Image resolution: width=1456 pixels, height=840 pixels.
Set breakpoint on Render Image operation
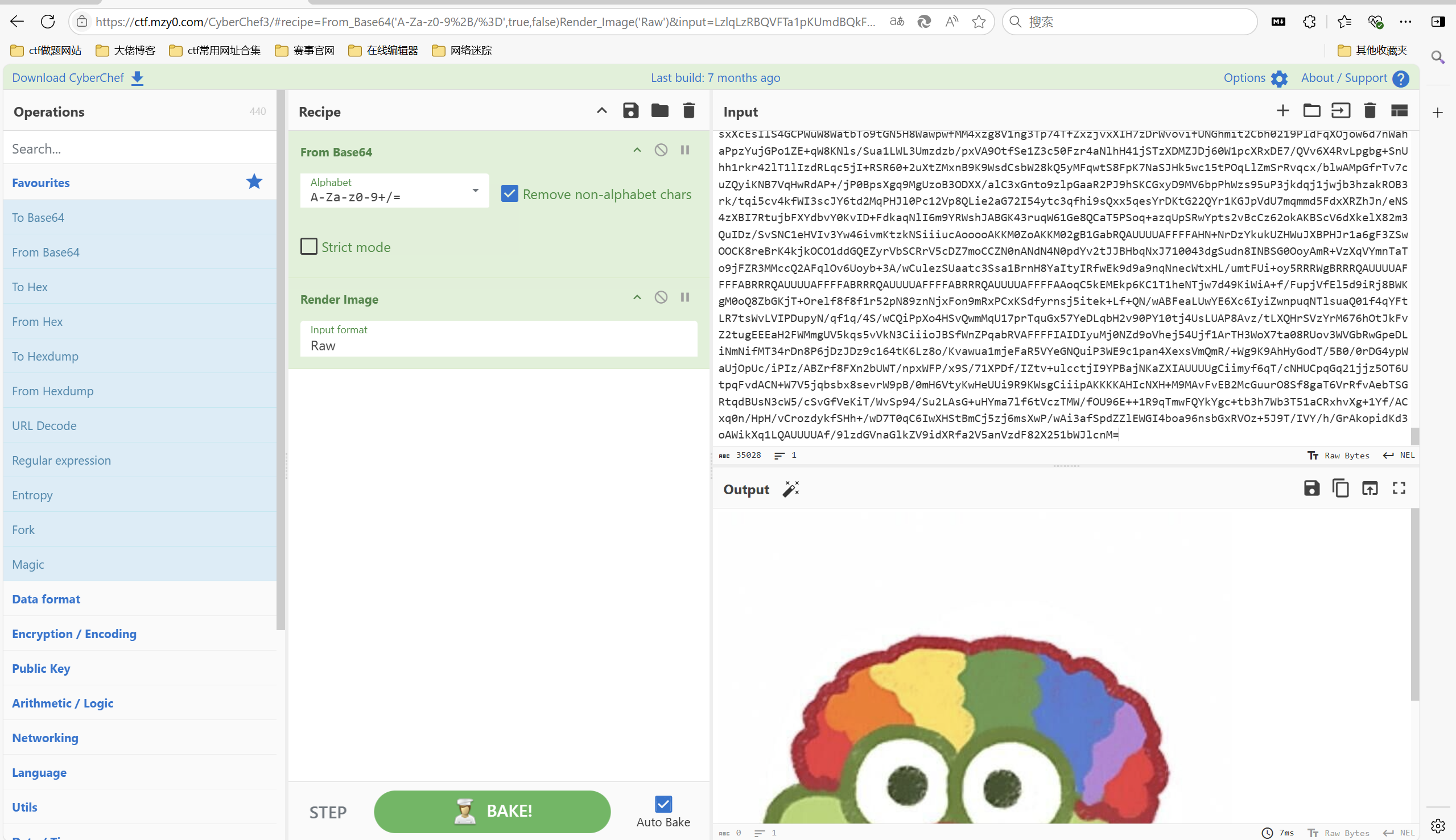point(684,297)
